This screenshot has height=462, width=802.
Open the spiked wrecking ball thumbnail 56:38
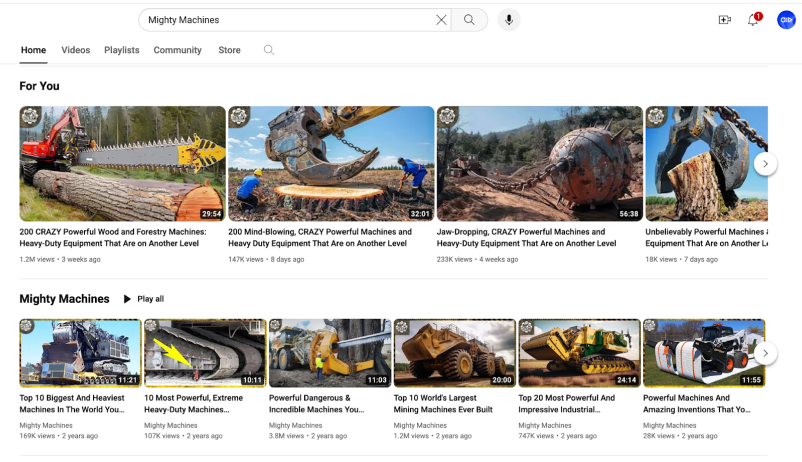coord(540,164)
